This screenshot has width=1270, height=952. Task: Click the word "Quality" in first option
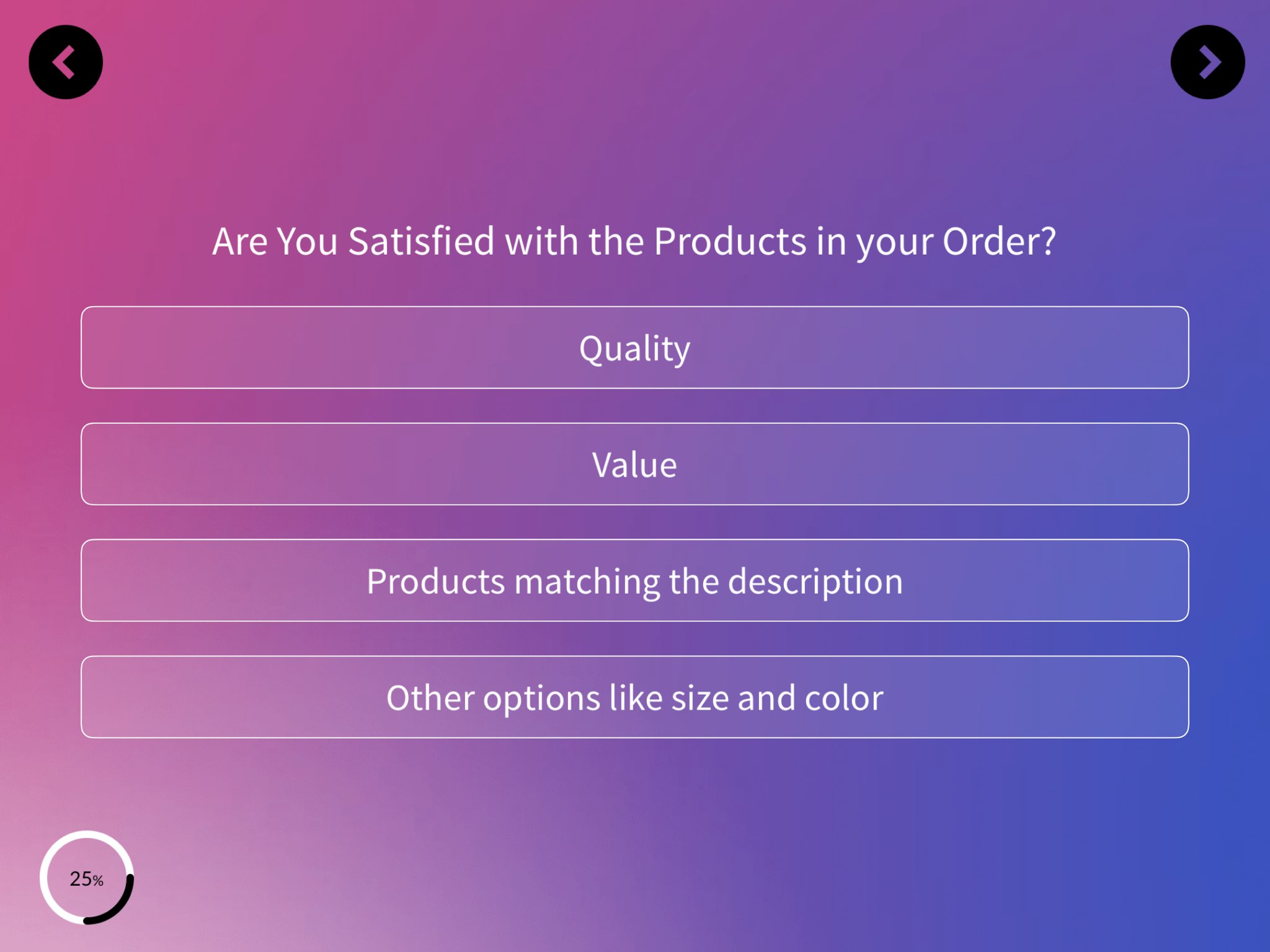coord(634,348)
